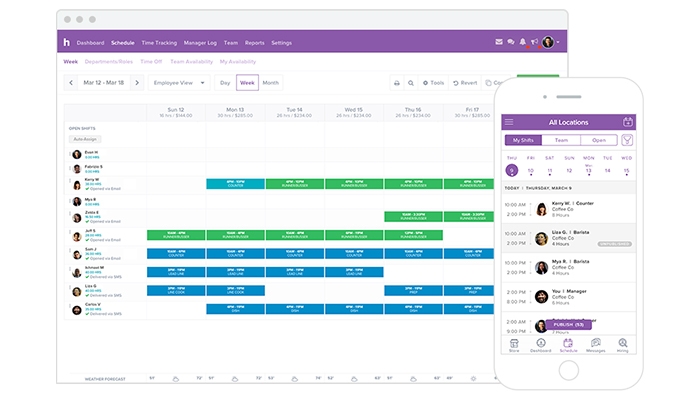Open the chat messages icon in header

click(511, 42)
